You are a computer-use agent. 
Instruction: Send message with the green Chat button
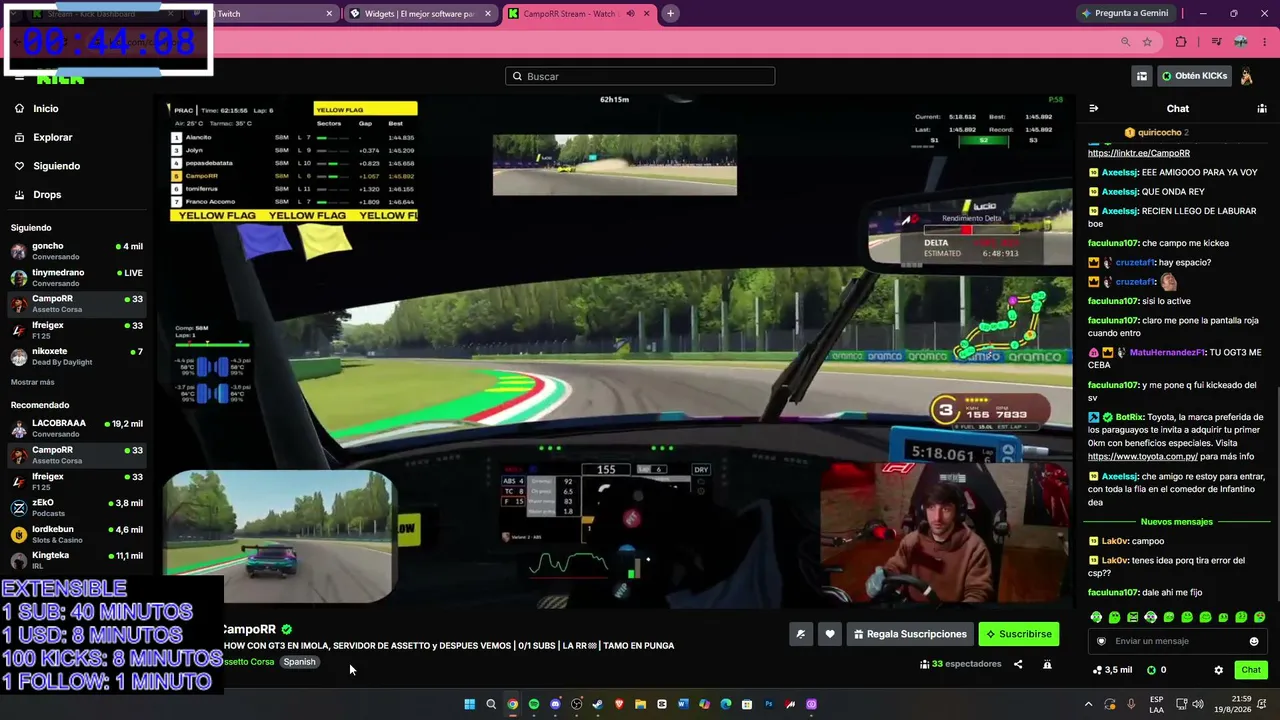pos(1251,670)
